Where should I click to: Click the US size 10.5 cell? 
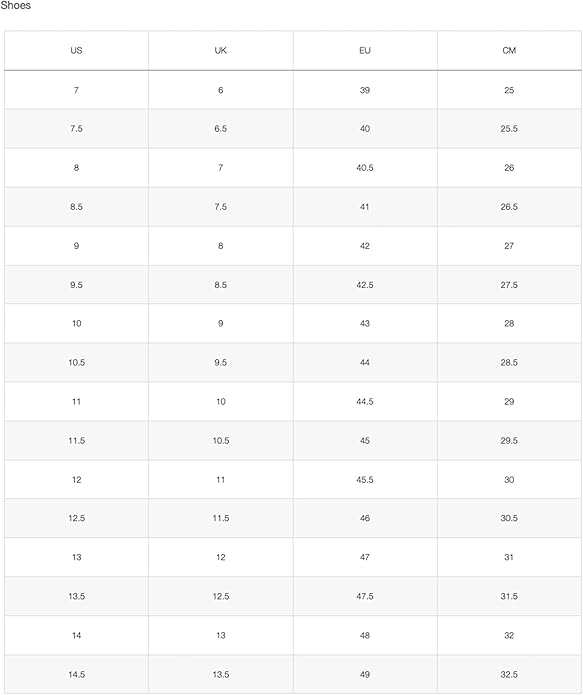point(76,362)
